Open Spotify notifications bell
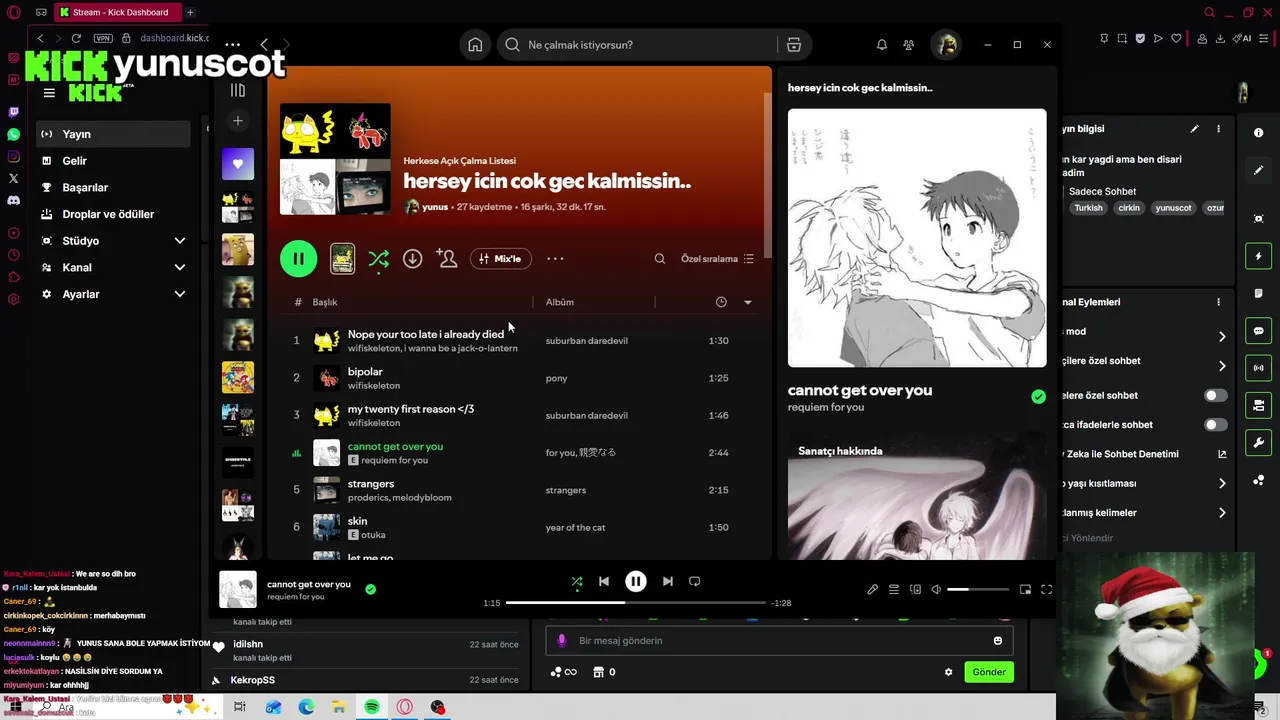 (x=882, y=45)
